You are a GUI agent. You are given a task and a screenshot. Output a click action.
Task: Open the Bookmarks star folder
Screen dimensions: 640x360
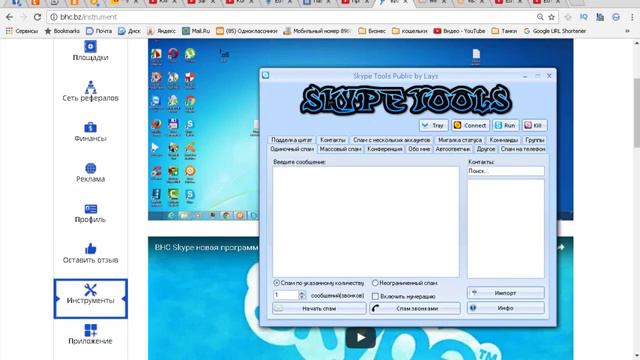62,31
